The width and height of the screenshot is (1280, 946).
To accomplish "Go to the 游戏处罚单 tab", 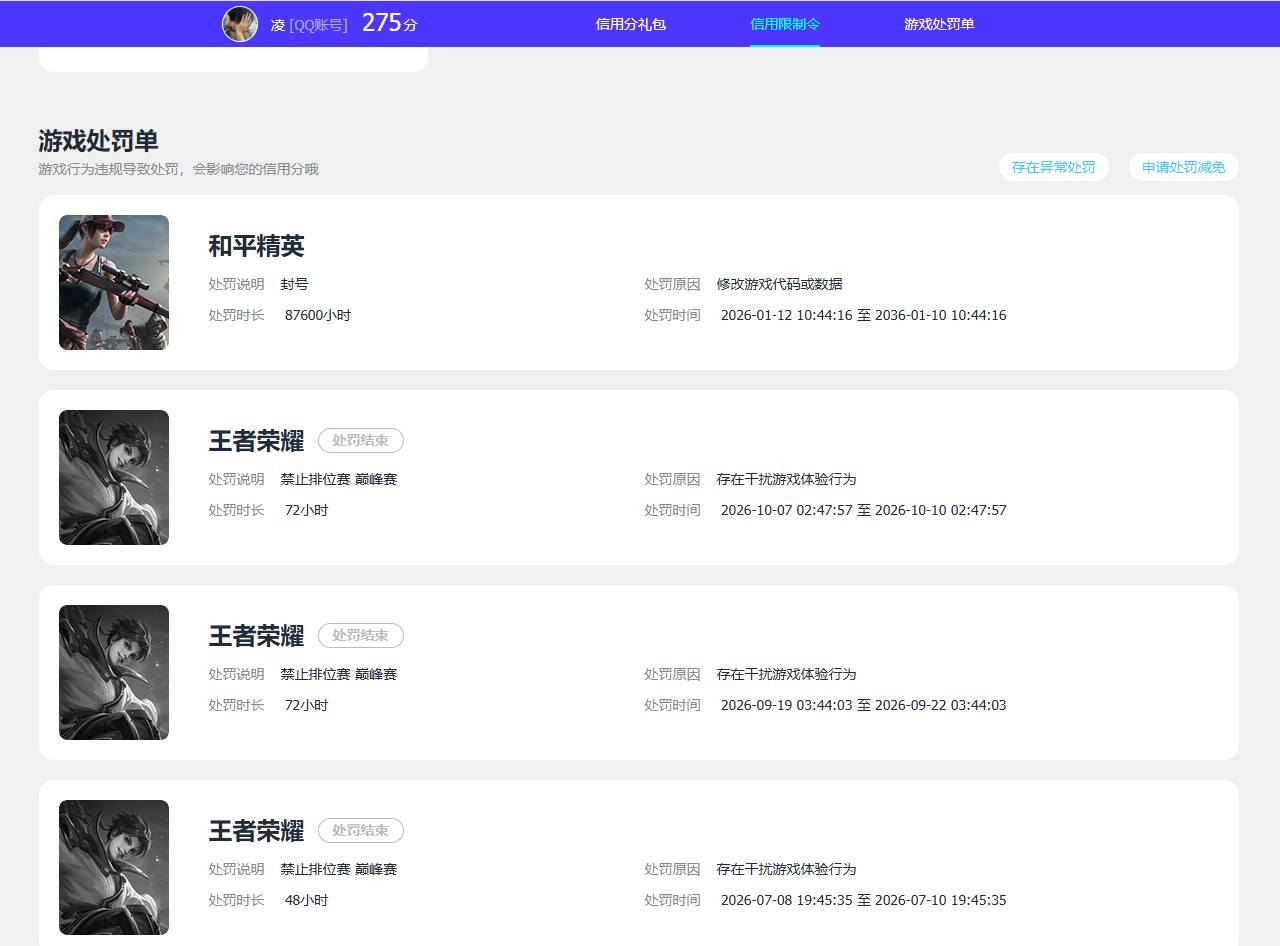I will coord(939,24).
